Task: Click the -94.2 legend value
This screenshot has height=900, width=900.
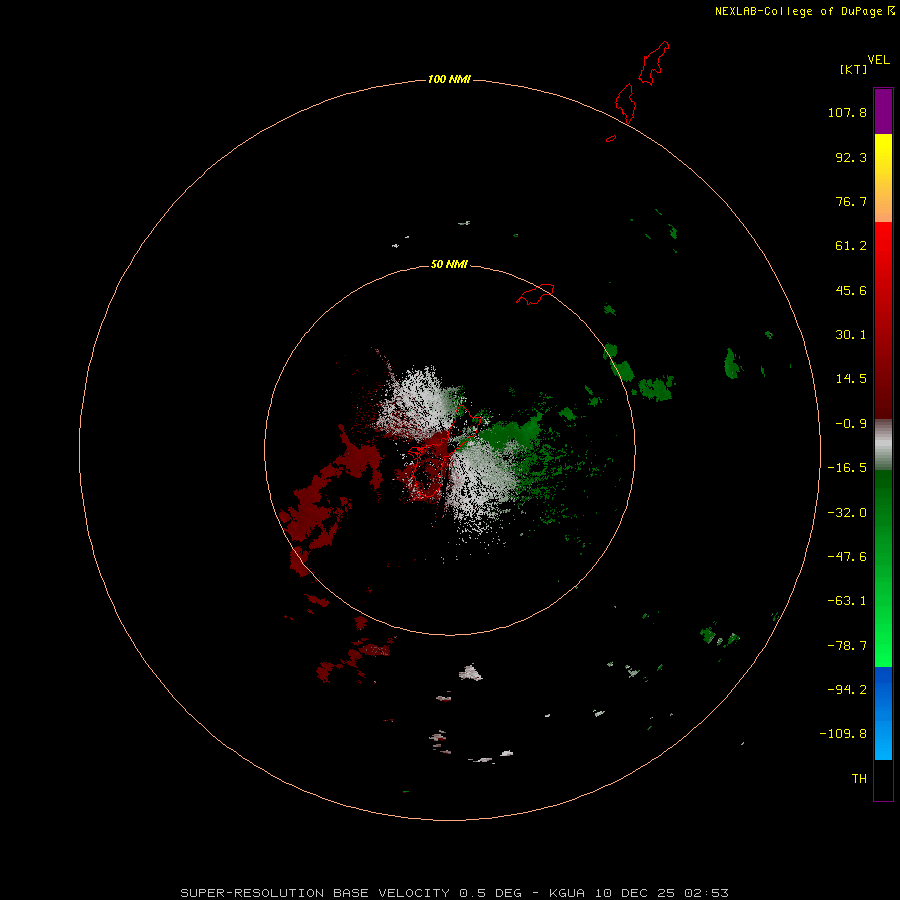Action: pyautogui.click(x=847, y=689)
